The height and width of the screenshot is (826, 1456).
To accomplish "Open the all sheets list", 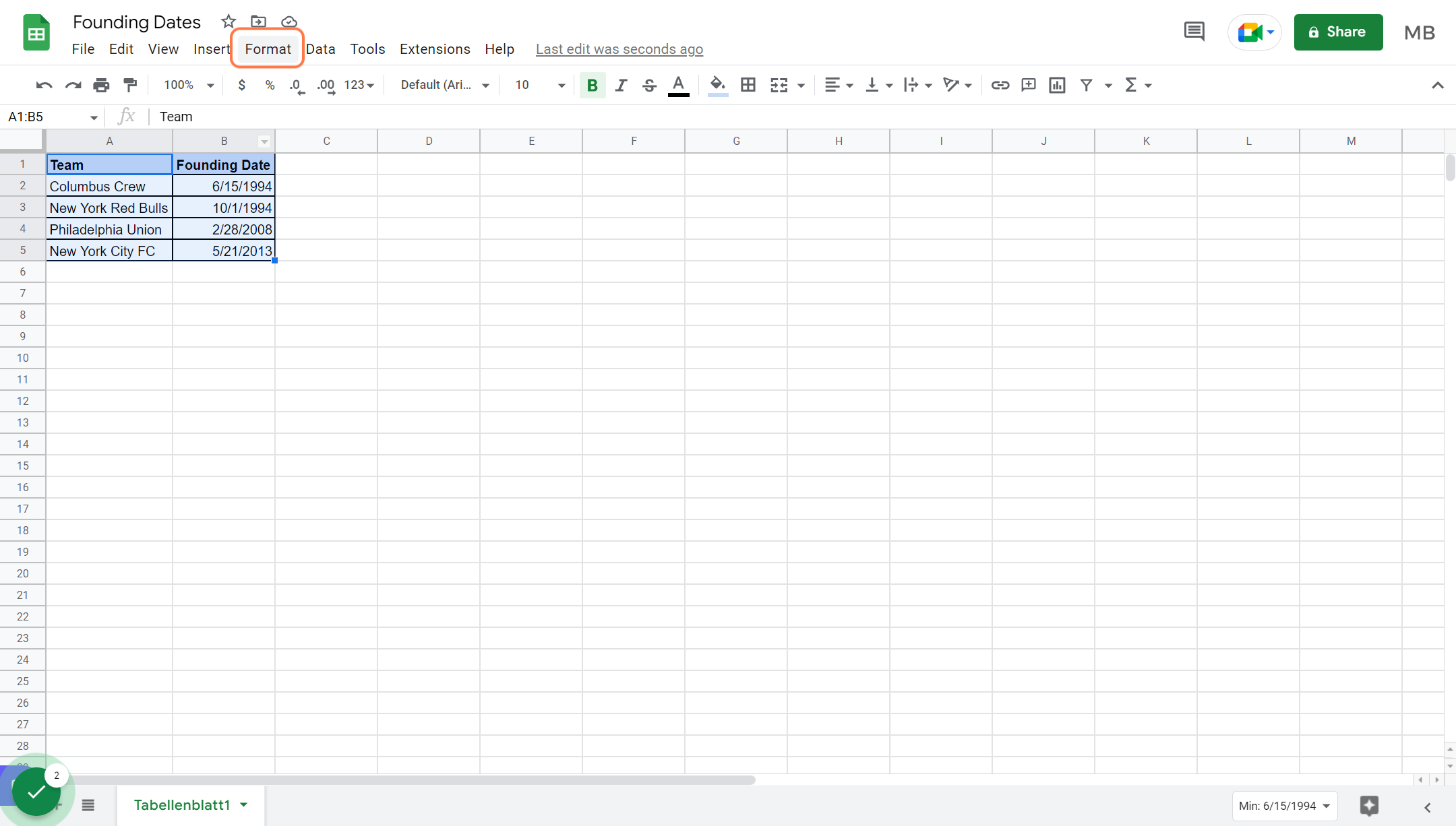I will coord(88,805).
